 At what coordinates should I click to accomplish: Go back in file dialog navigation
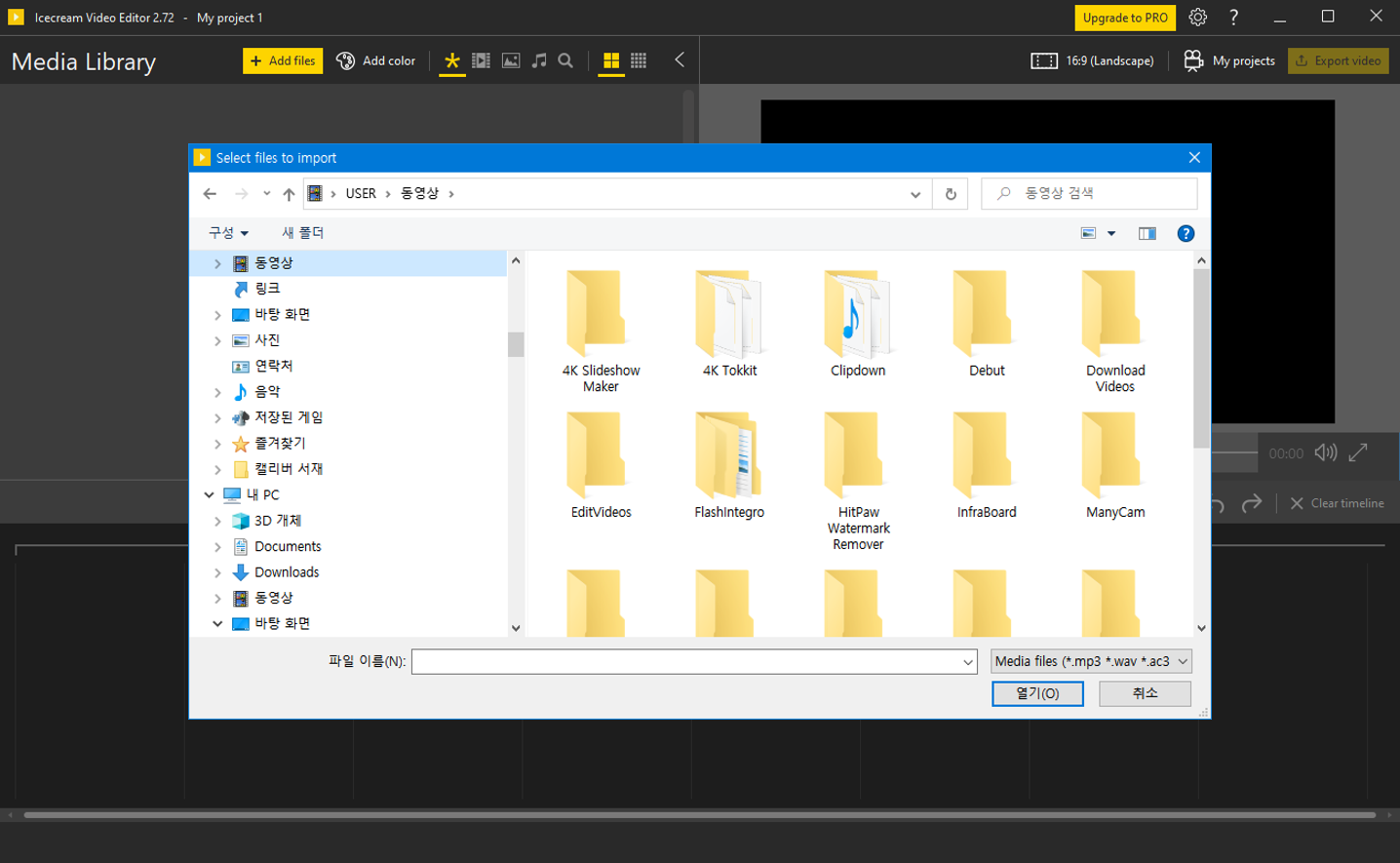coord(210,194)
